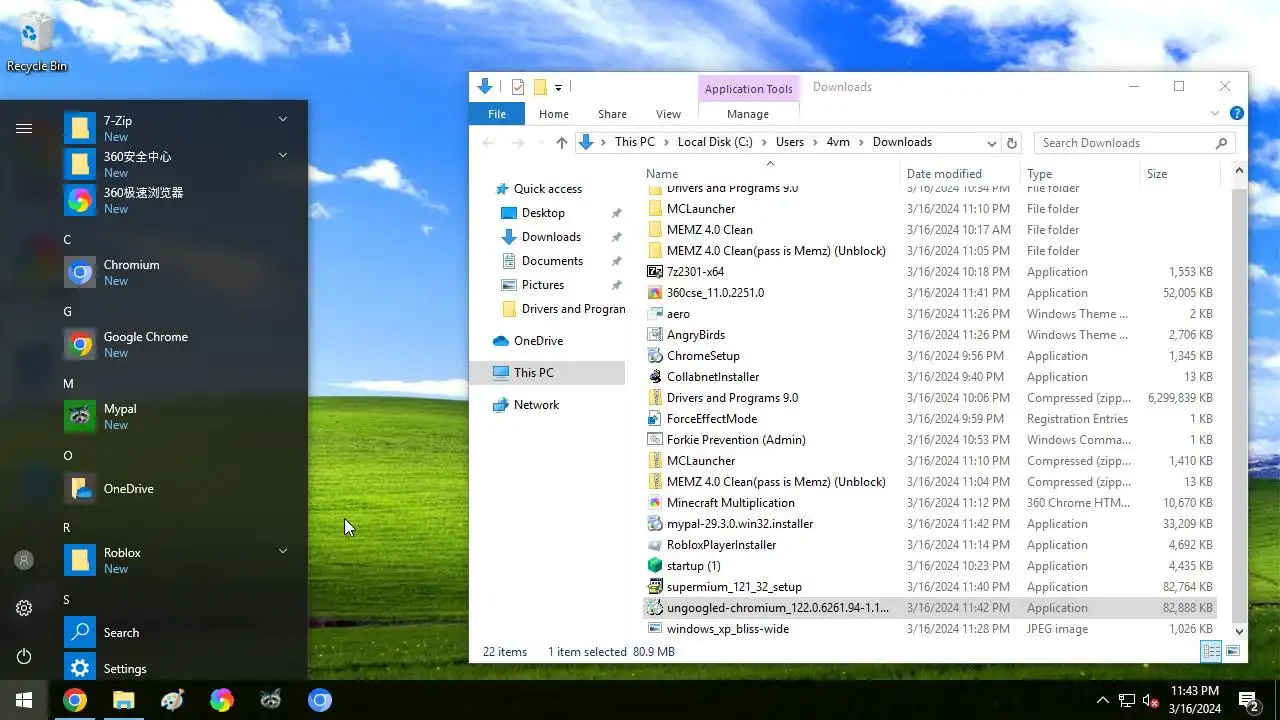
Task: Expand the Roblox folder chevron in Start menu
Action: [283, 551]
